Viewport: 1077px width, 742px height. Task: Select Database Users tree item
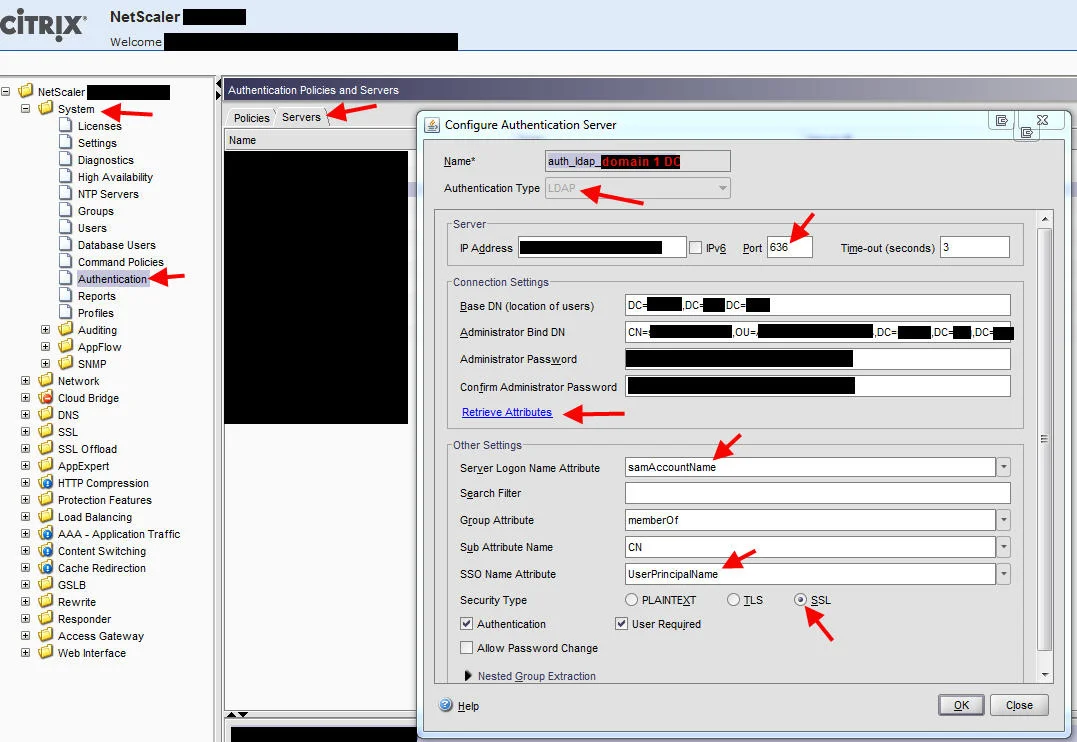[116, 245]
